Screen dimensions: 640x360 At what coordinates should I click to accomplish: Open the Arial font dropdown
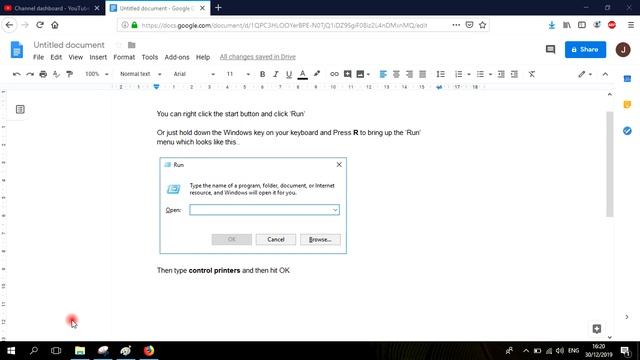pyautogui.click(x=194, y=74)
